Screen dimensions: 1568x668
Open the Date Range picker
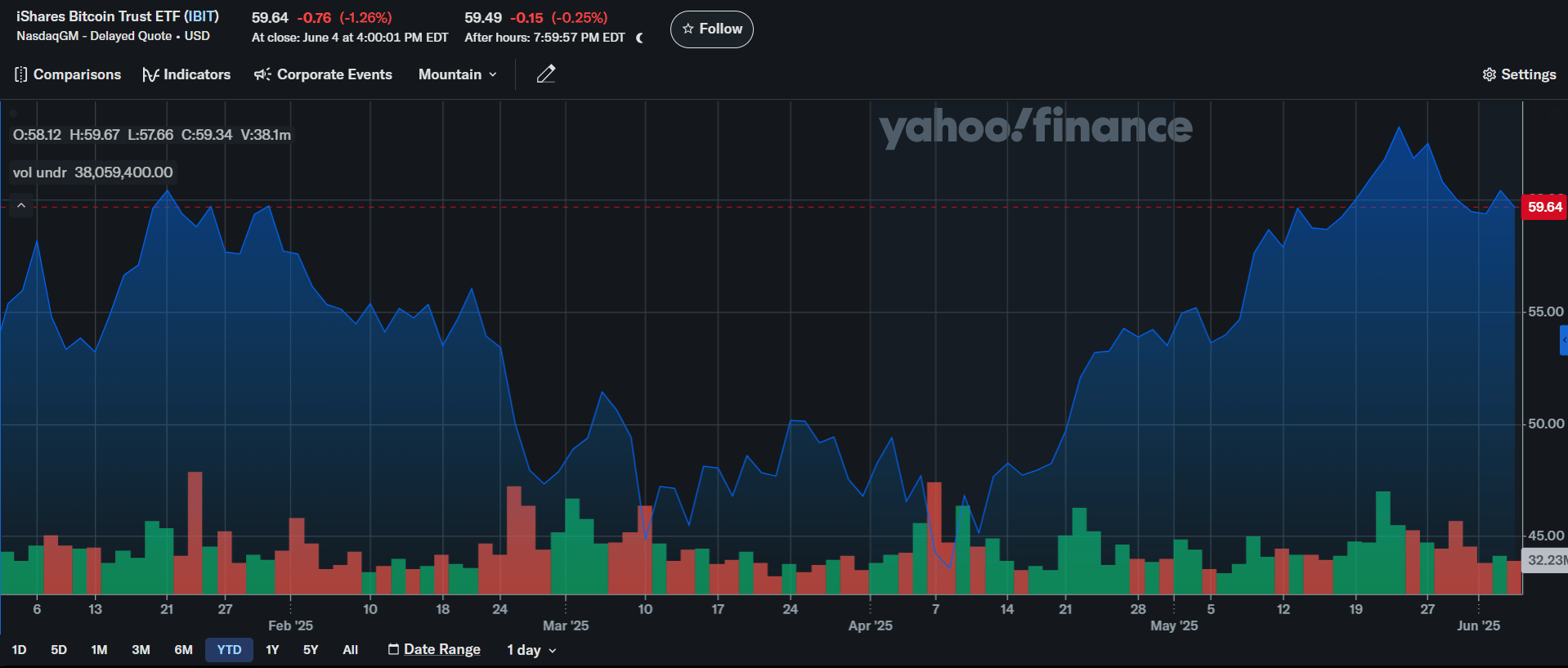coord(434,650)
